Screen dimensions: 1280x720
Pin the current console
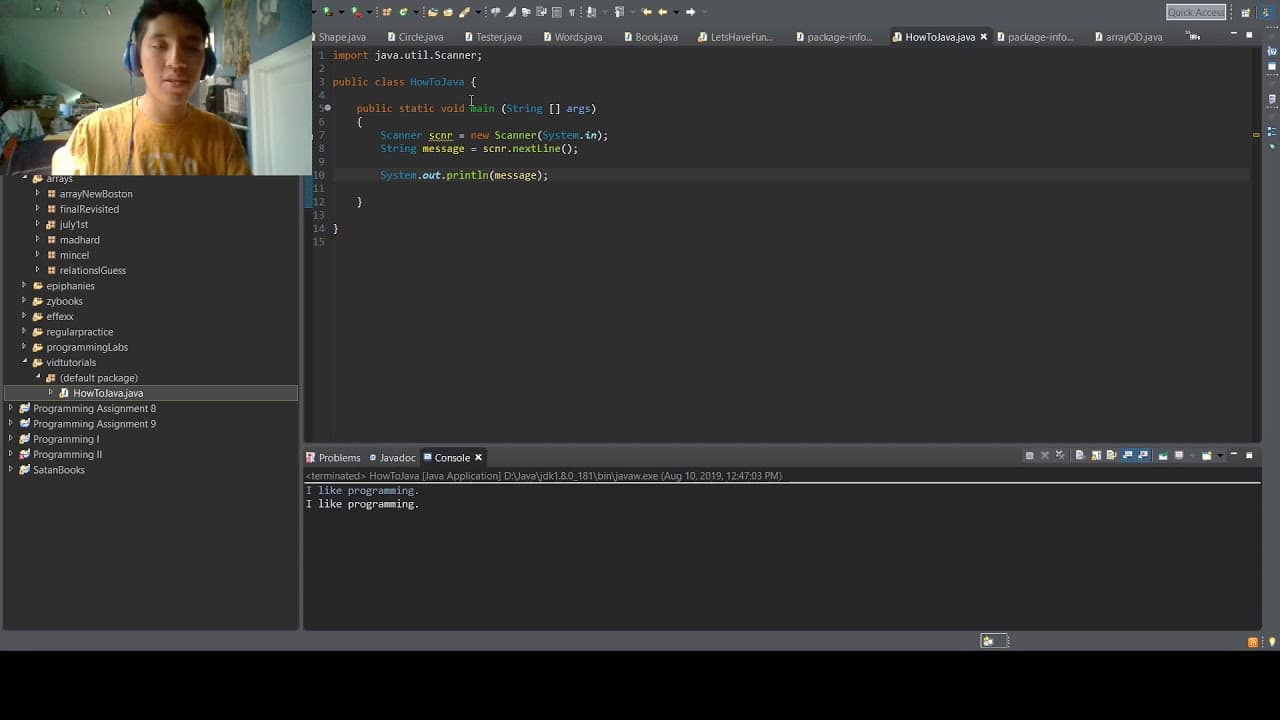pos(1163,456)
